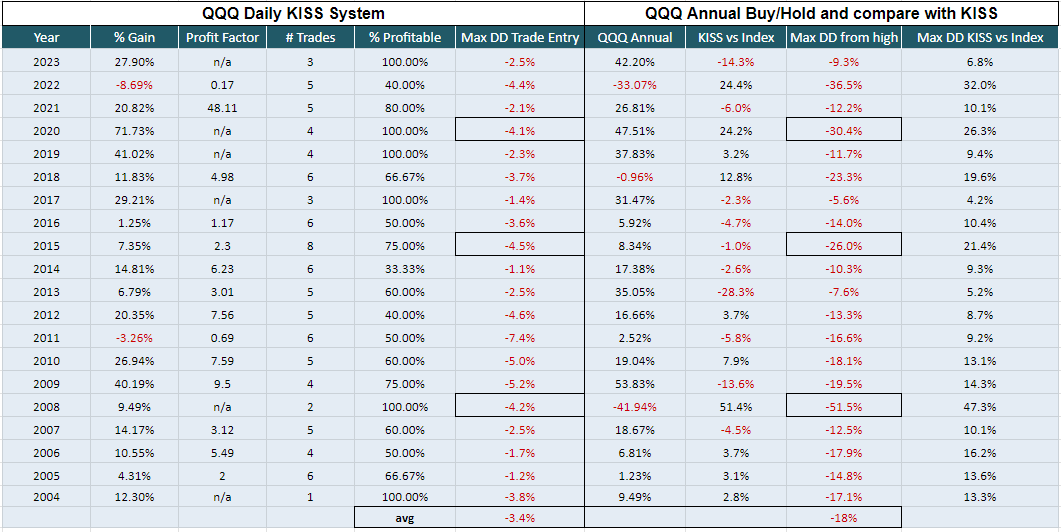
Task: Select the 'KISS vs Index' column header
Action: (736, 38)
